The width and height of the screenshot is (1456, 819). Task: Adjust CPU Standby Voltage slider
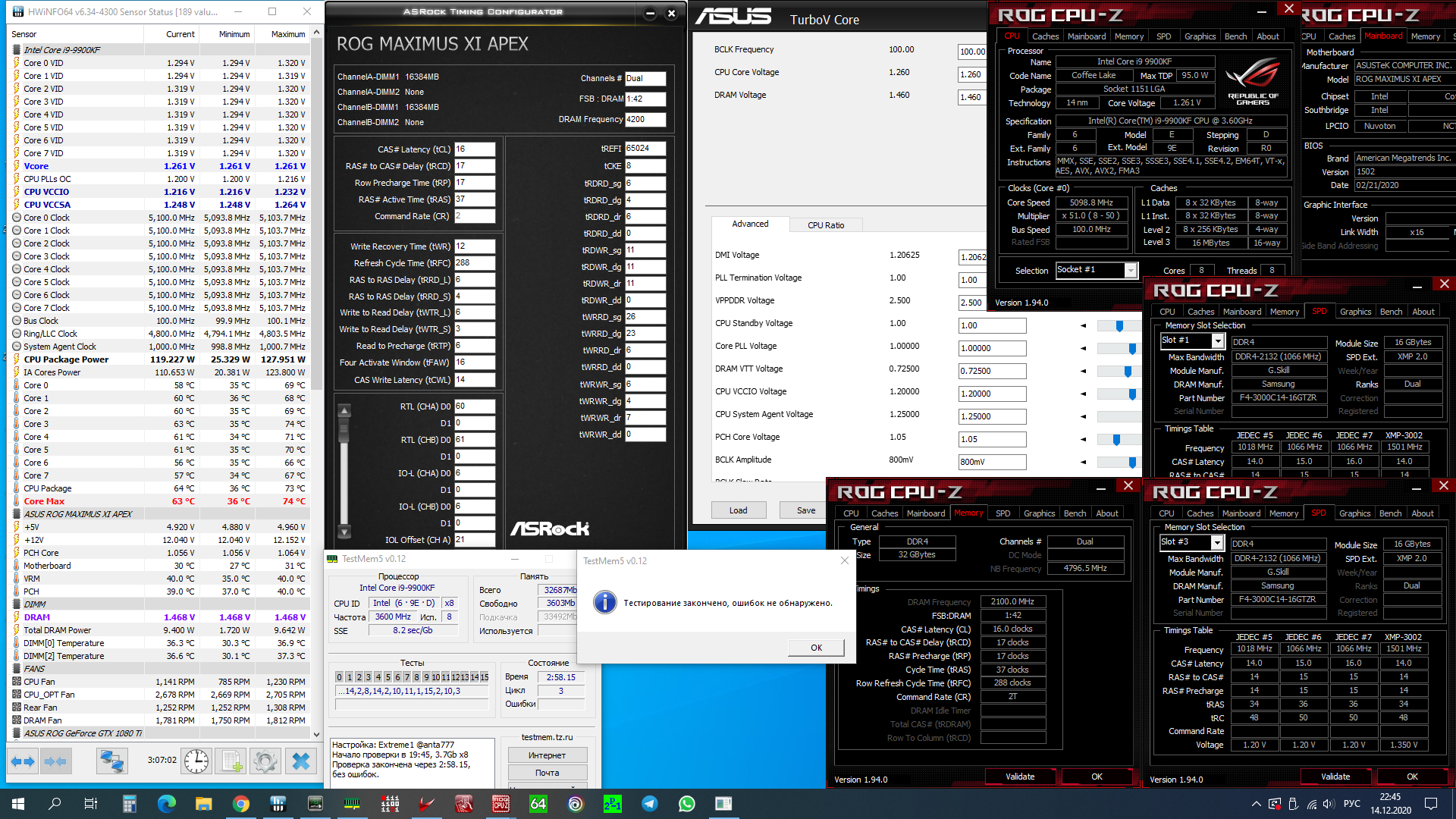pos(1119,326)
